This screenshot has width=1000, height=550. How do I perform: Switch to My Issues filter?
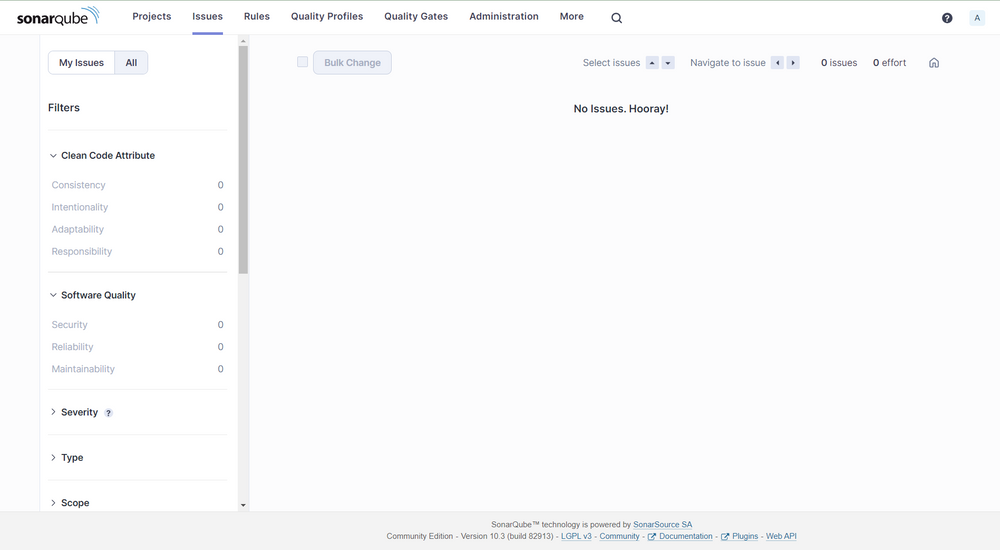(81, 63)
